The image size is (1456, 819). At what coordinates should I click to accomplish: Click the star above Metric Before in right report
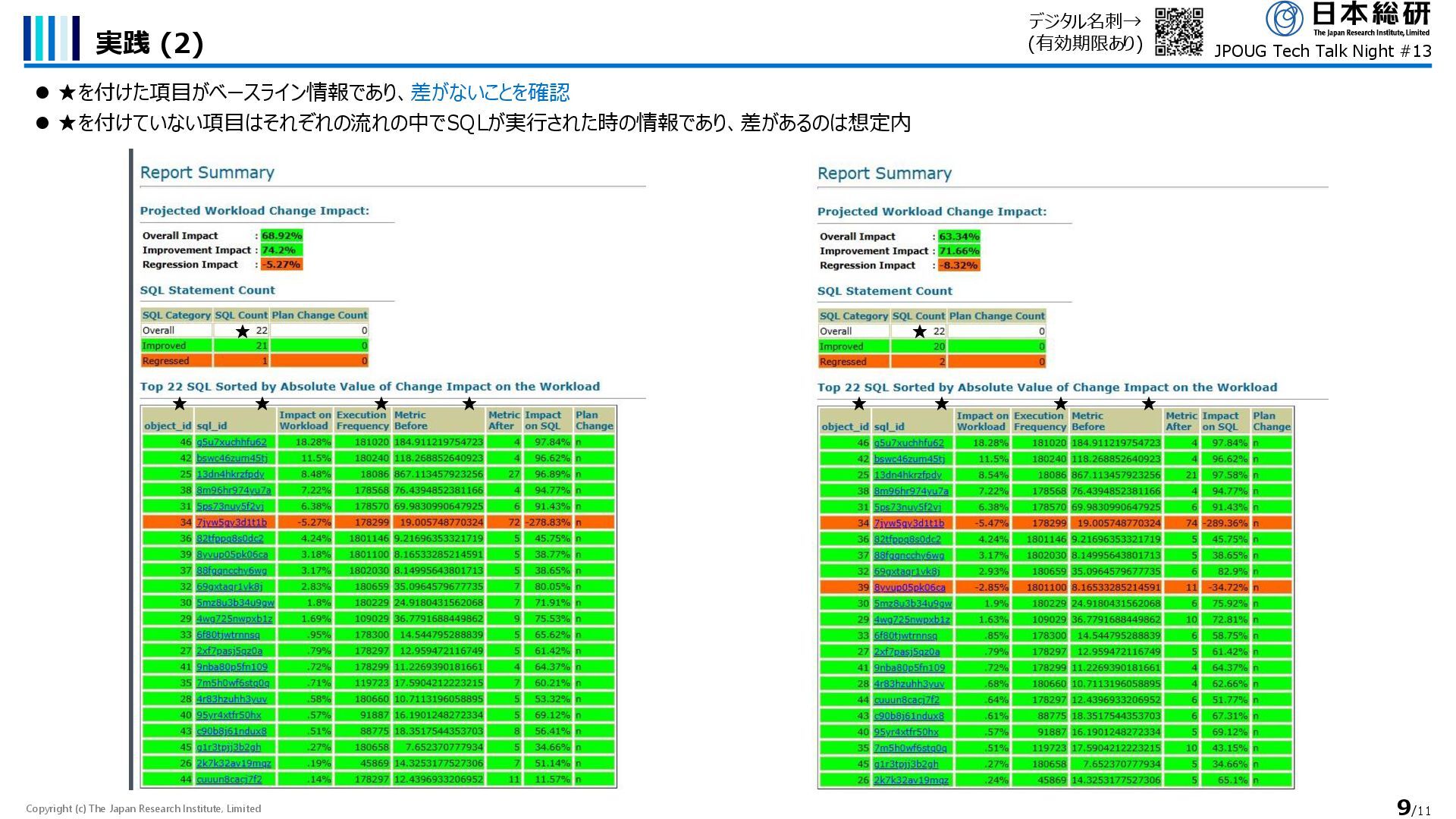click(1148, 404)
